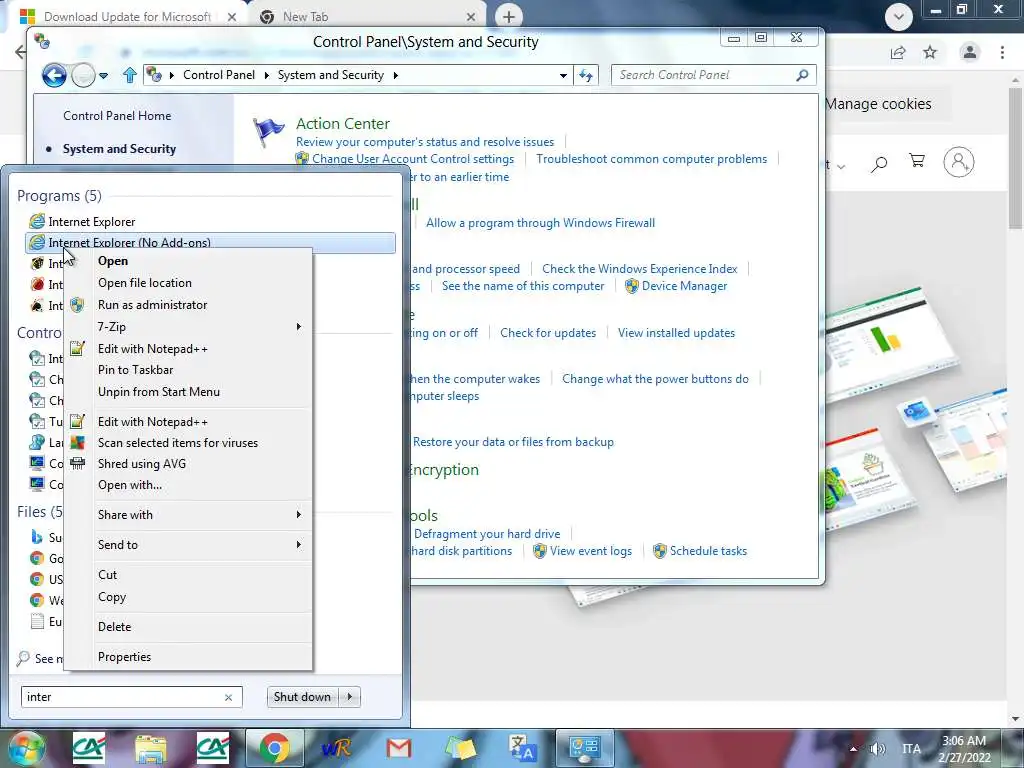
Task: Open the Gmail icon on the taskbar
Action: tap(398, 748)
